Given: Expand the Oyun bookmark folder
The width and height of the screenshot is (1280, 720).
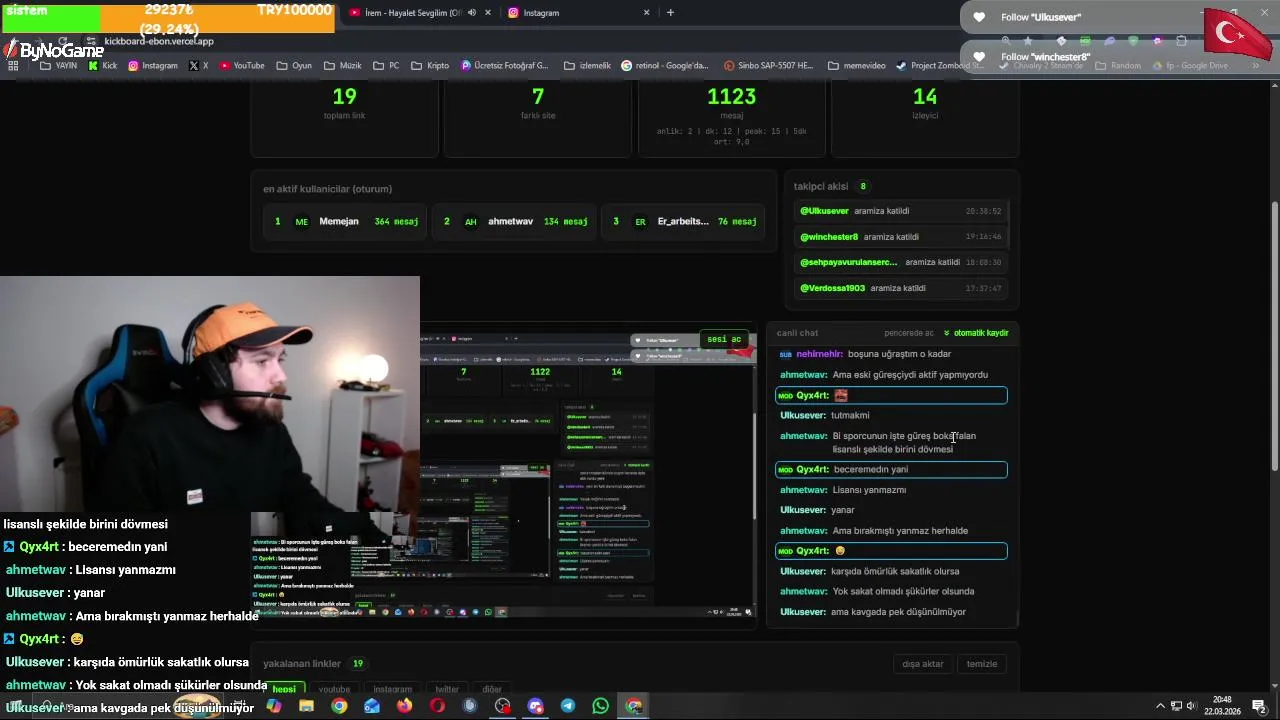Looking at the screenshot, I should 294,66.
